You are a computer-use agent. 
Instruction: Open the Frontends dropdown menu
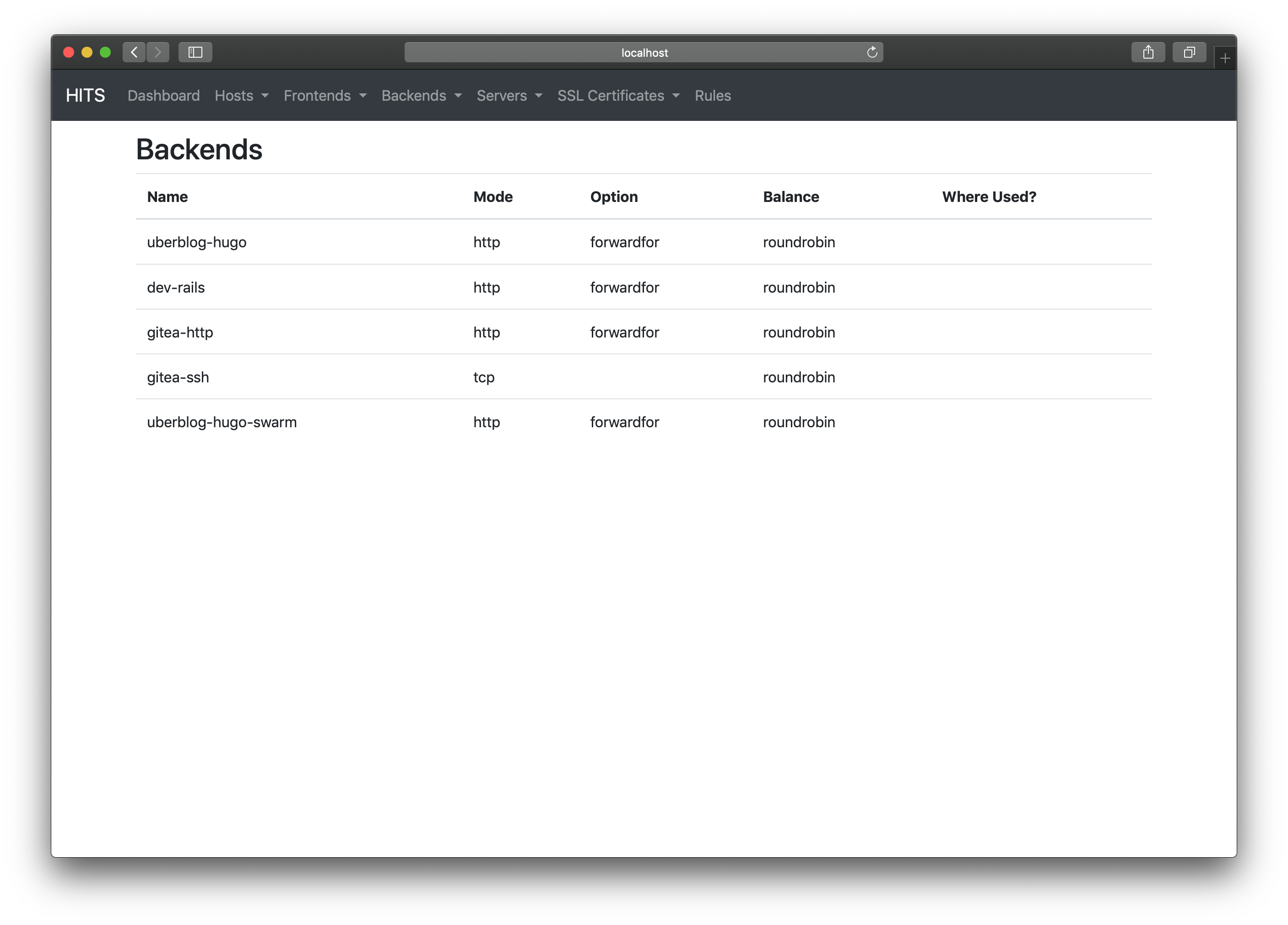coord(324,95)
